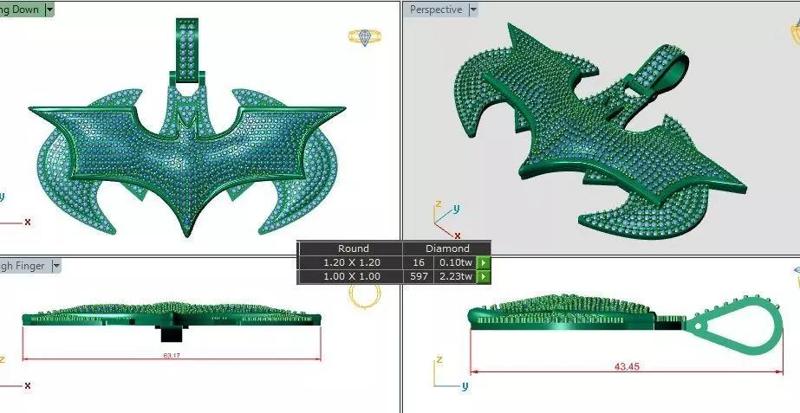Image resolution: width=800 pixels, height=413 pixels.
Task: Click green arrow on the 1.20 X 1.20 row
Action: [483, 262]
